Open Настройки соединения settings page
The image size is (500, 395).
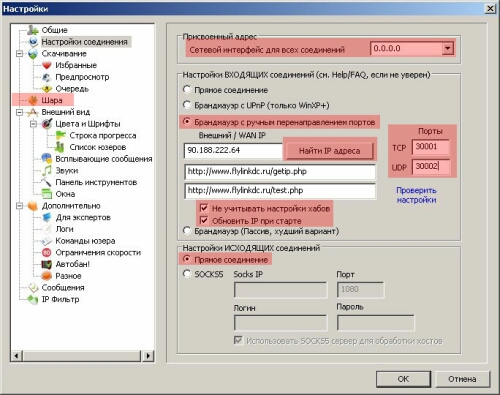click(x=84, y=42)
